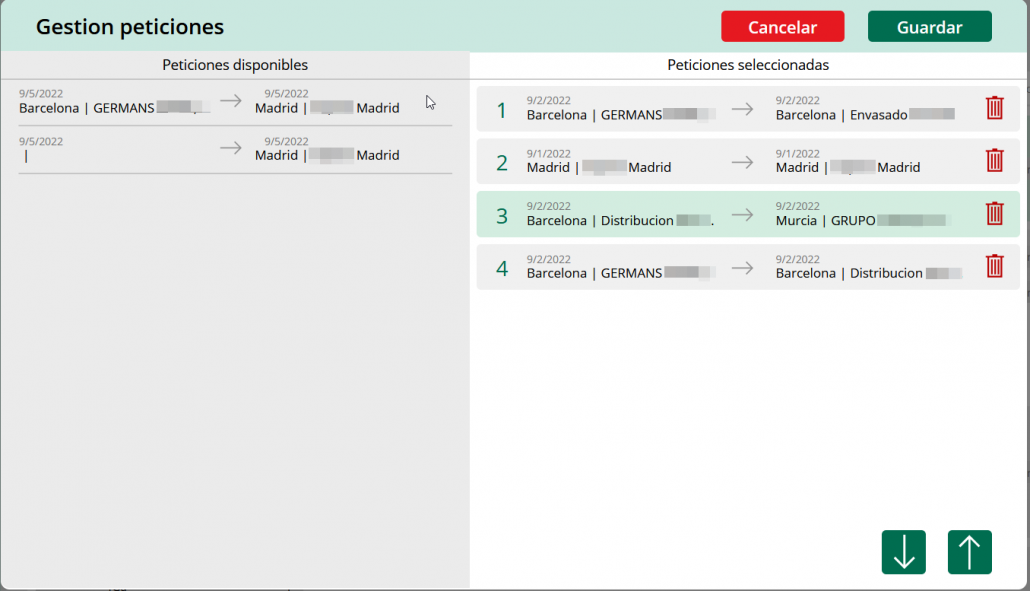Delete selected petition number 2

tap(994, 160)
